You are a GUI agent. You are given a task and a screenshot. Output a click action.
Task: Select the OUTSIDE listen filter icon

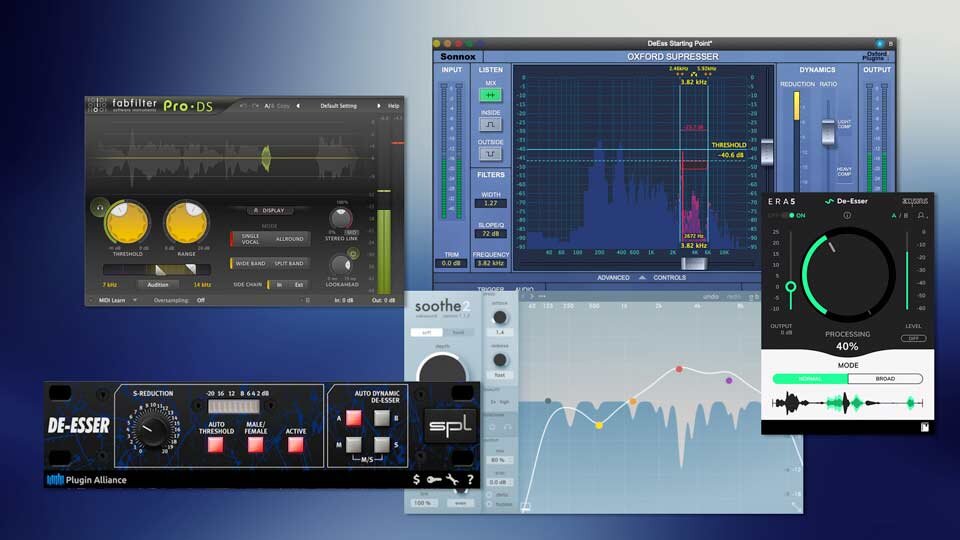(490, 154)
